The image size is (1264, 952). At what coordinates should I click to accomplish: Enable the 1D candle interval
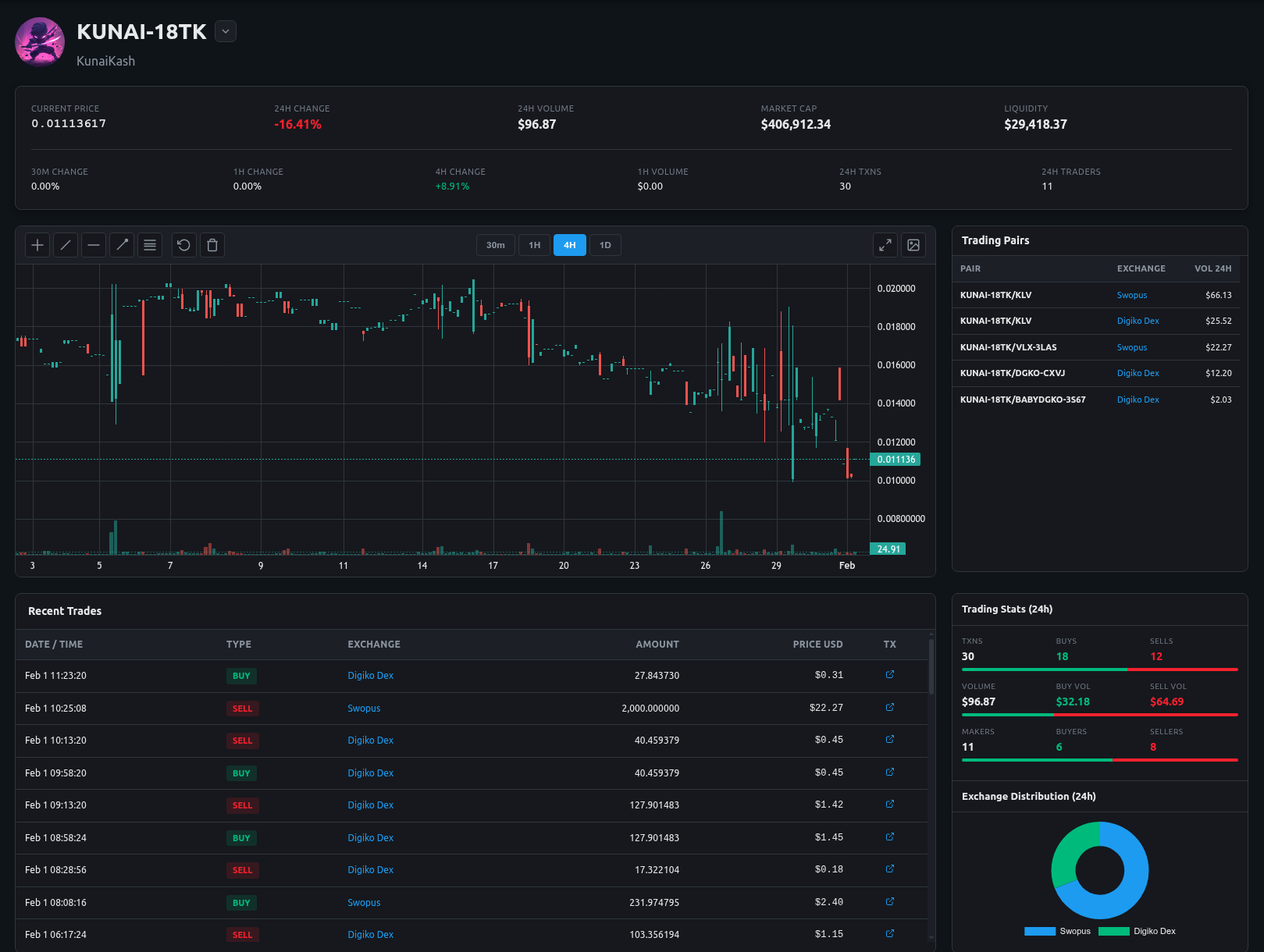click(605, 245)
